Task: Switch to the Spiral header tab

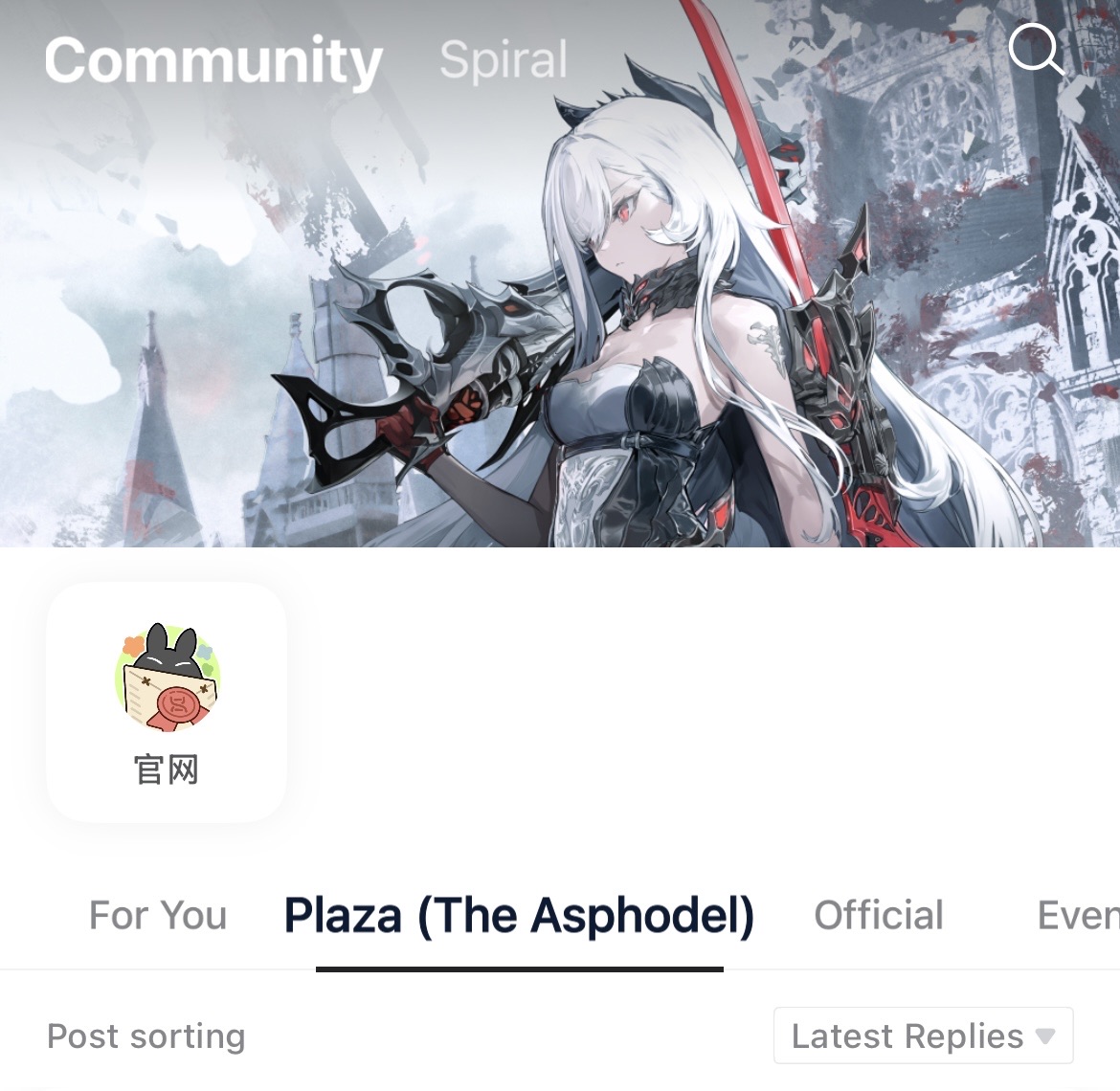Action: [504, 60]
